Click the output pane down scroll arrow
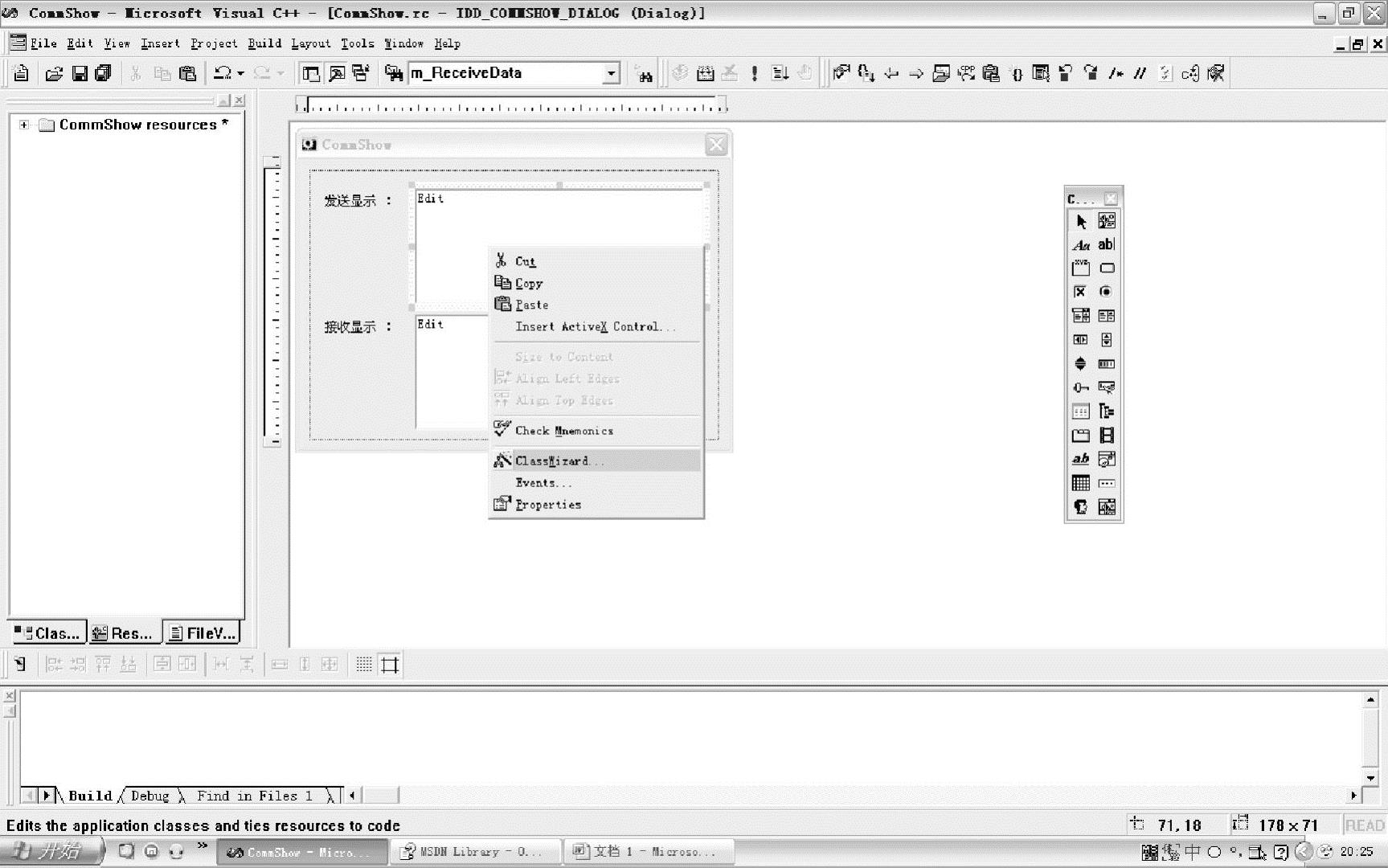Viewport: 1388px width, 868px height. click(x=1370, y=778)
